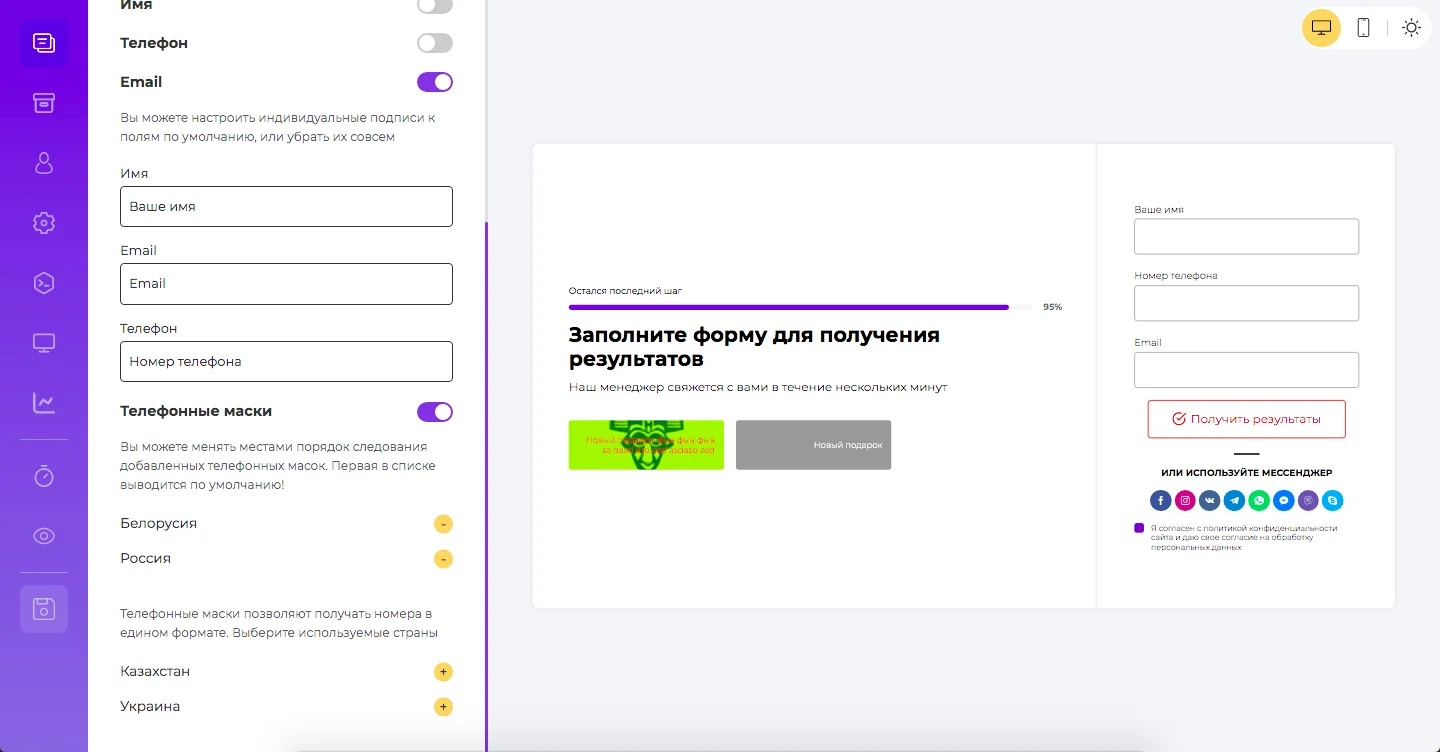
Task: Click the WhatsApp icon in preview
Action: click(x=1258, y=501)
